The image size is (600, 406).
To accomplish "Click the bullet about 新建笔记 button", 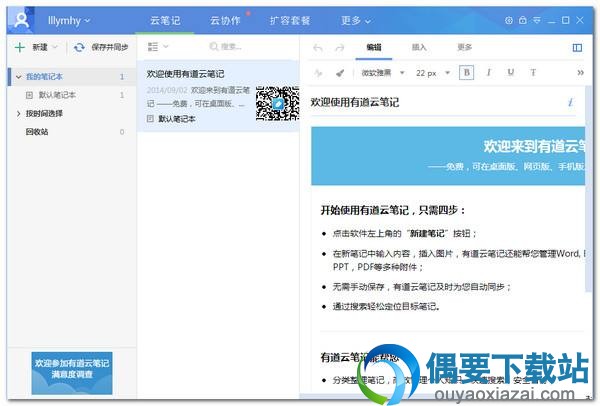I will coord(404,233).
